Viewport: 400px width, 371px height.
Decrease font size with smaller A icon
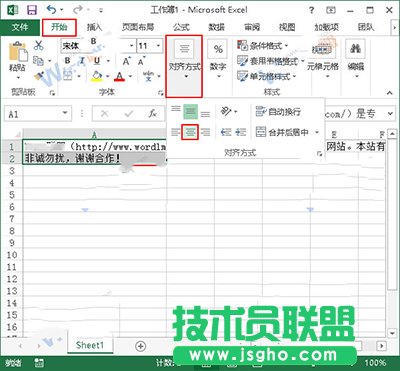coord(141,61)
